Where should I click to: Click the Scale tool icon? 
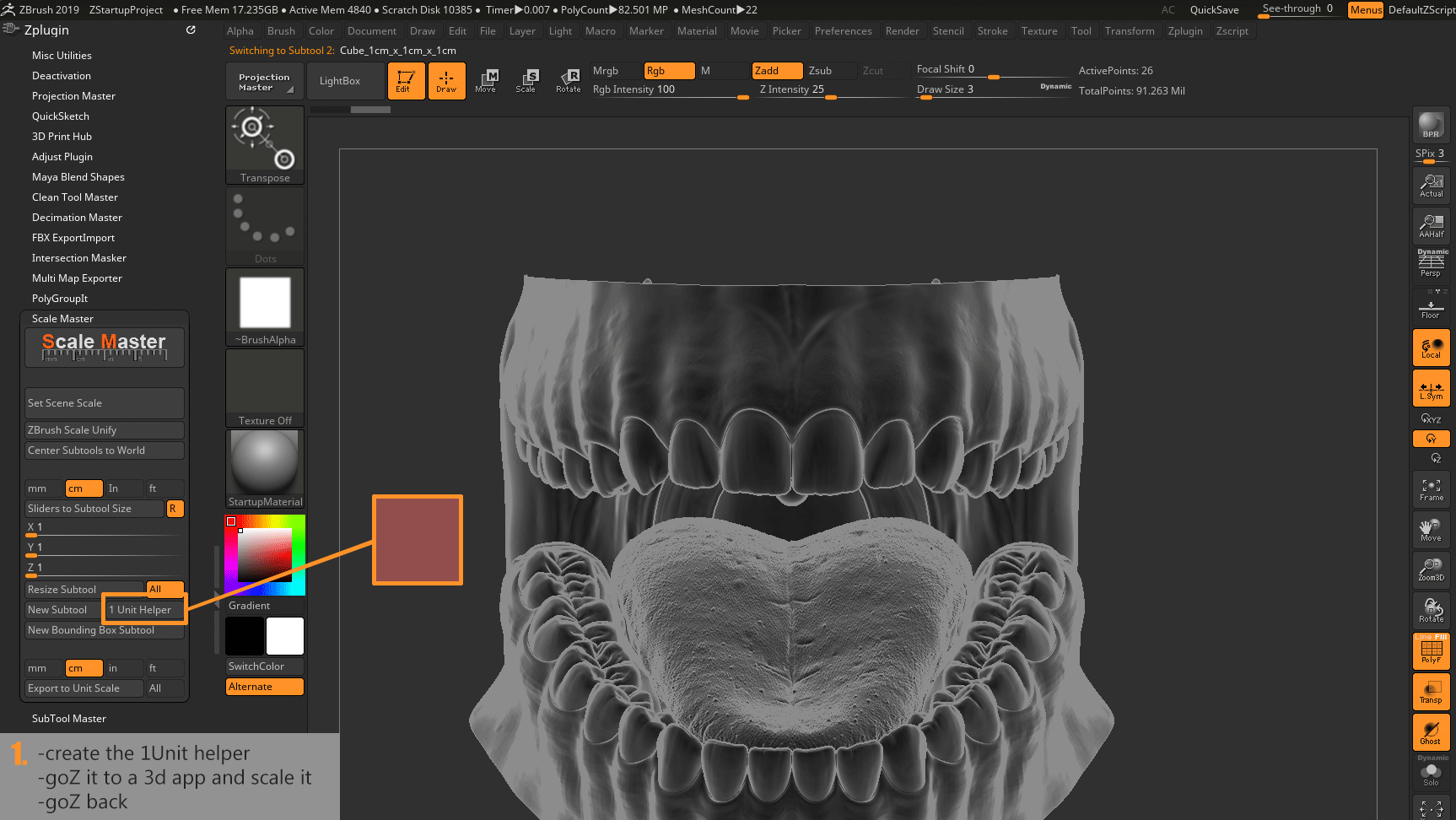pos(526,81)
